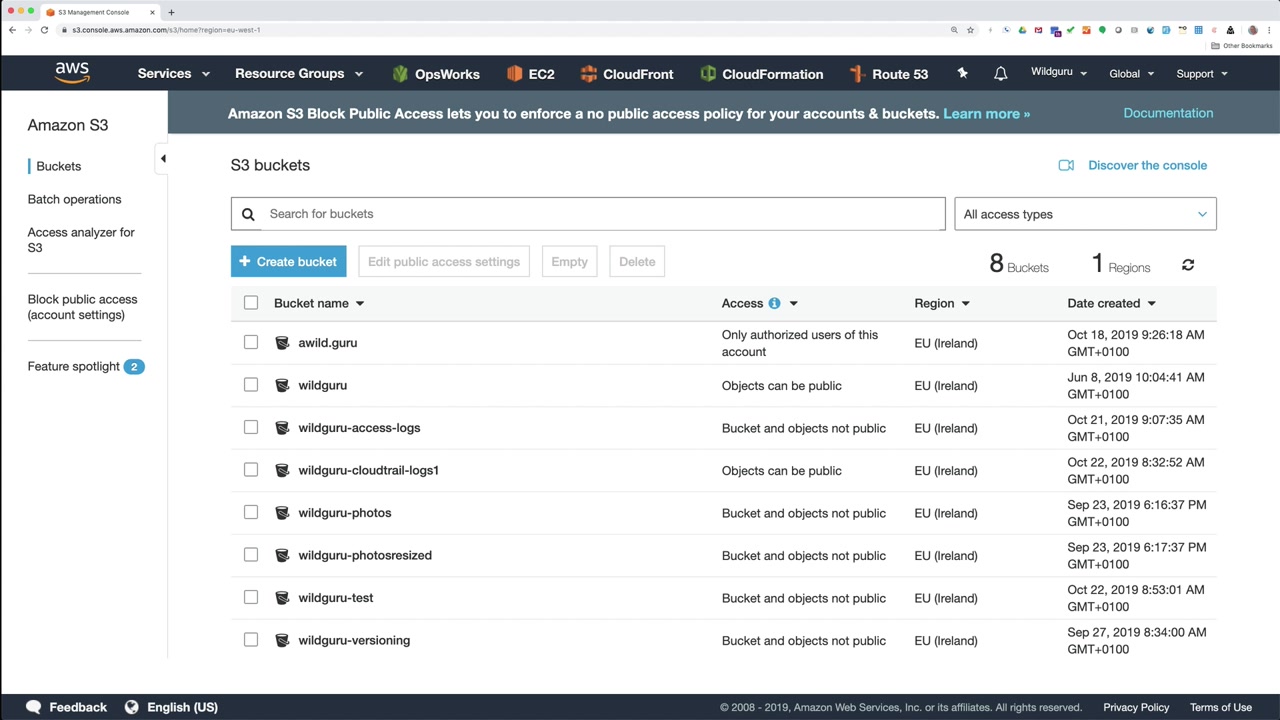The width and height of the screenshot is (1280, 720).
Task: Refresh the S3 bucket list
Action: tap(1188, 265)
